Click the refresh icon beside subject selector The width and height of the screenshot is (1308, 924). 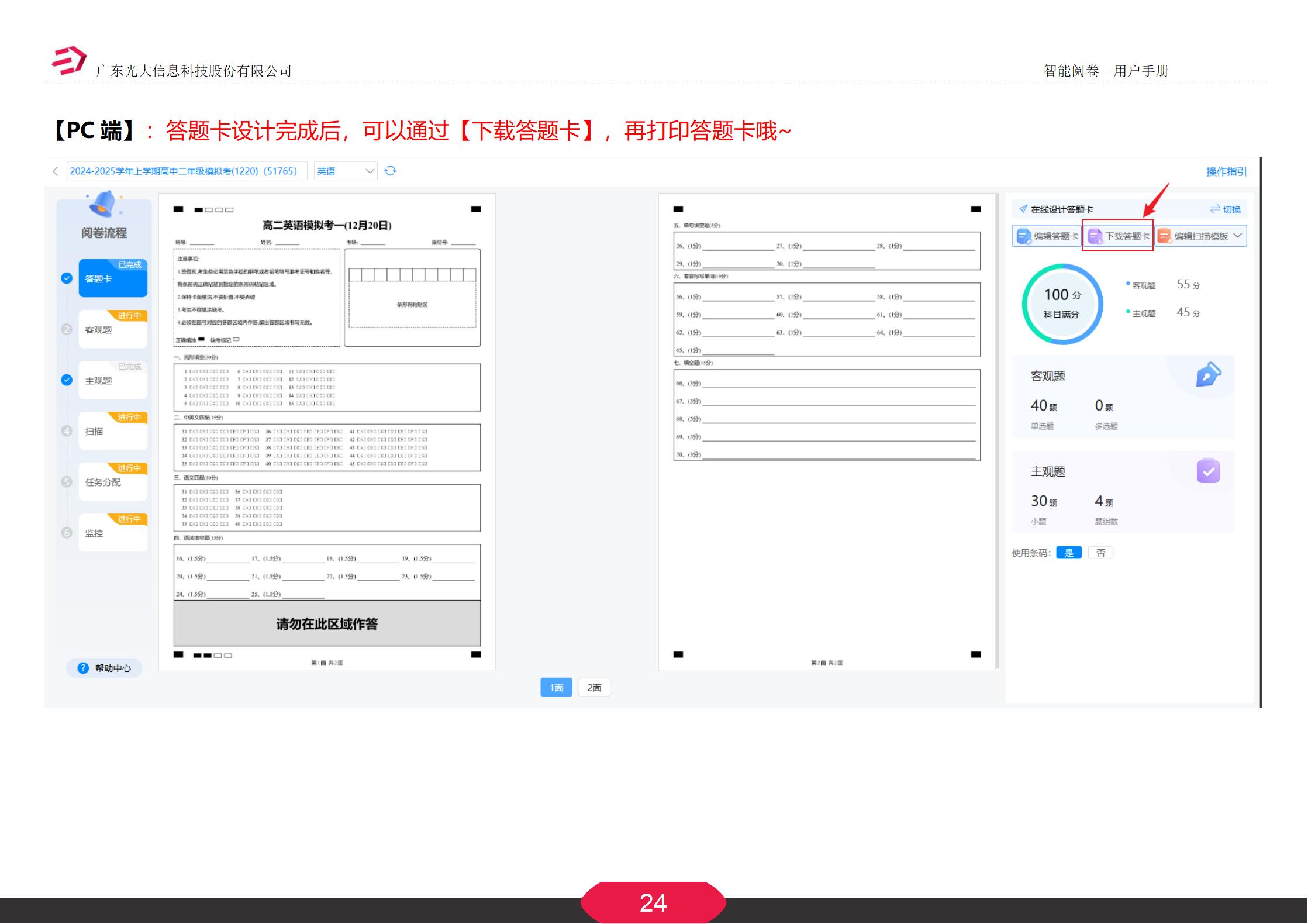tap(391, 171)
